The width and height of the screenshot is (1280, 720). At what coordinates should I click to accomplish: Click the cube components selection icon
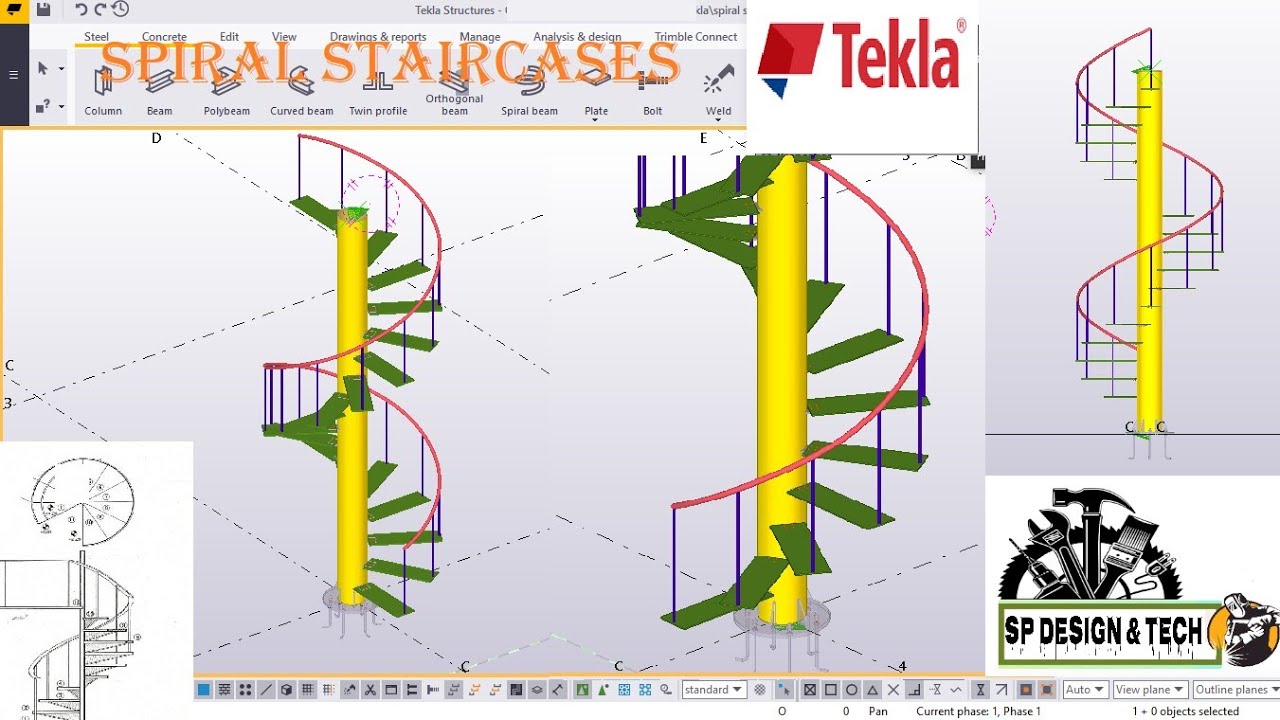click(287, 690)
